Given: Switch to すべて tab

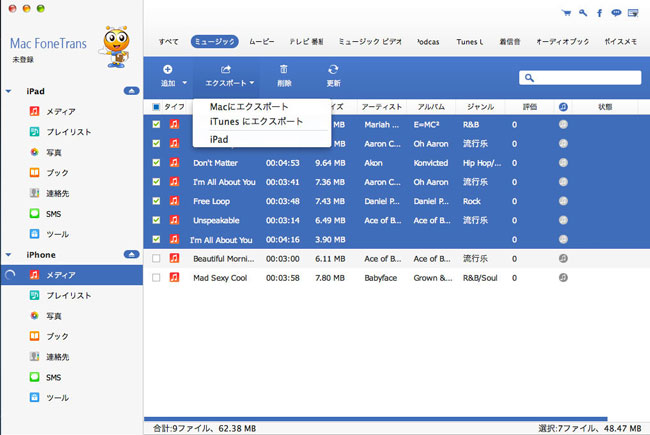Looking at the screenshot, I should (x=168, y=41).
